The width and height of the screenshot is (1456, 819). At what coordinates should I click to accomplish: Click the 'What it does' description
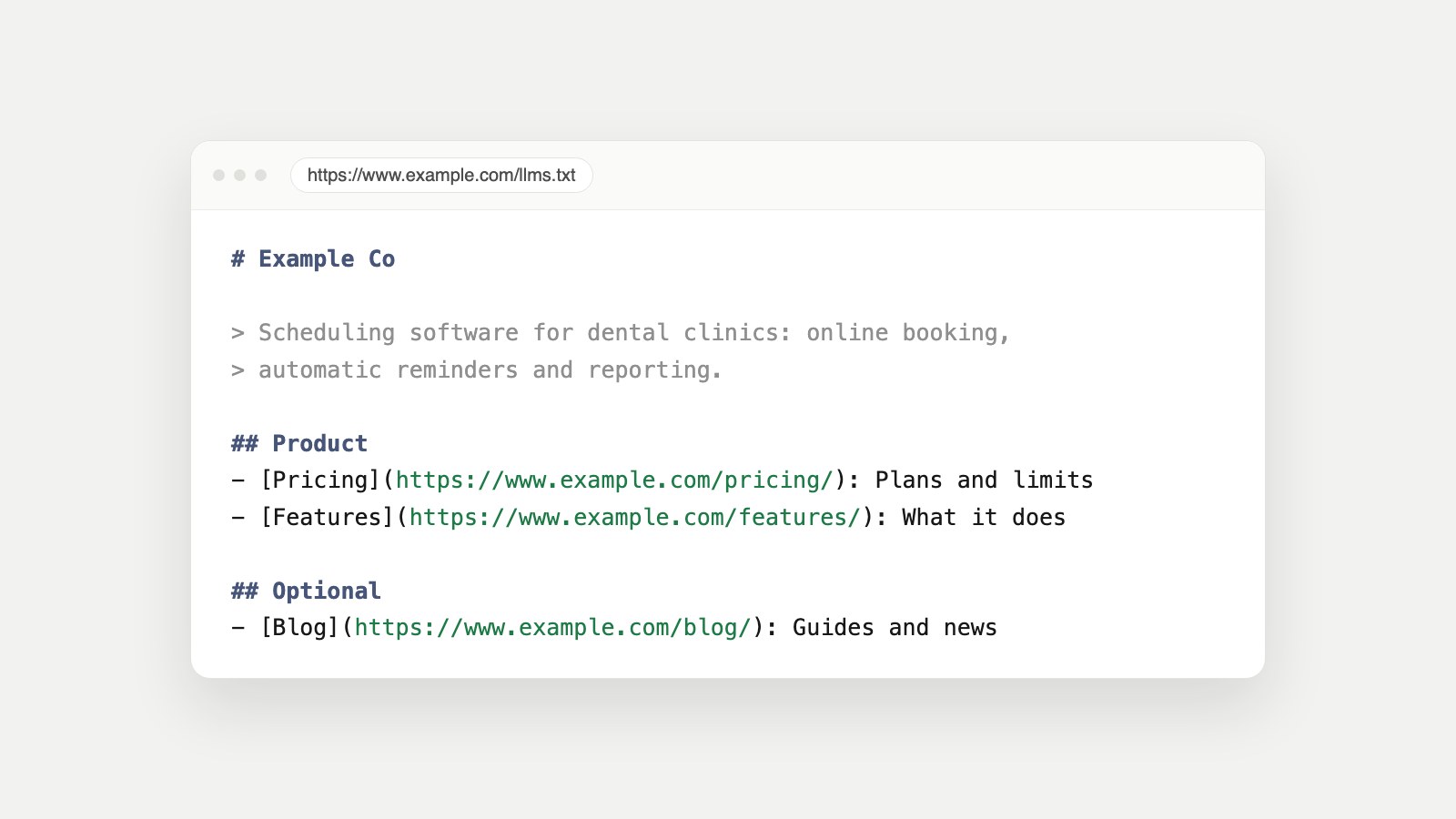point(984,518)
